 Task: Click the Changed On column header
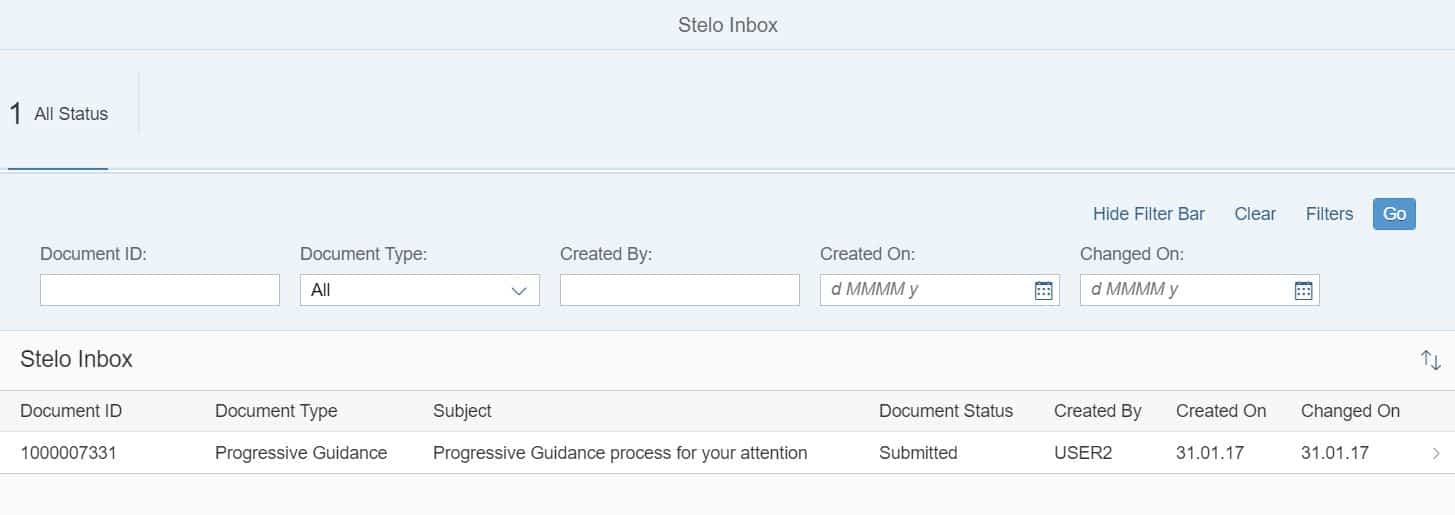tap(1350, 411)
